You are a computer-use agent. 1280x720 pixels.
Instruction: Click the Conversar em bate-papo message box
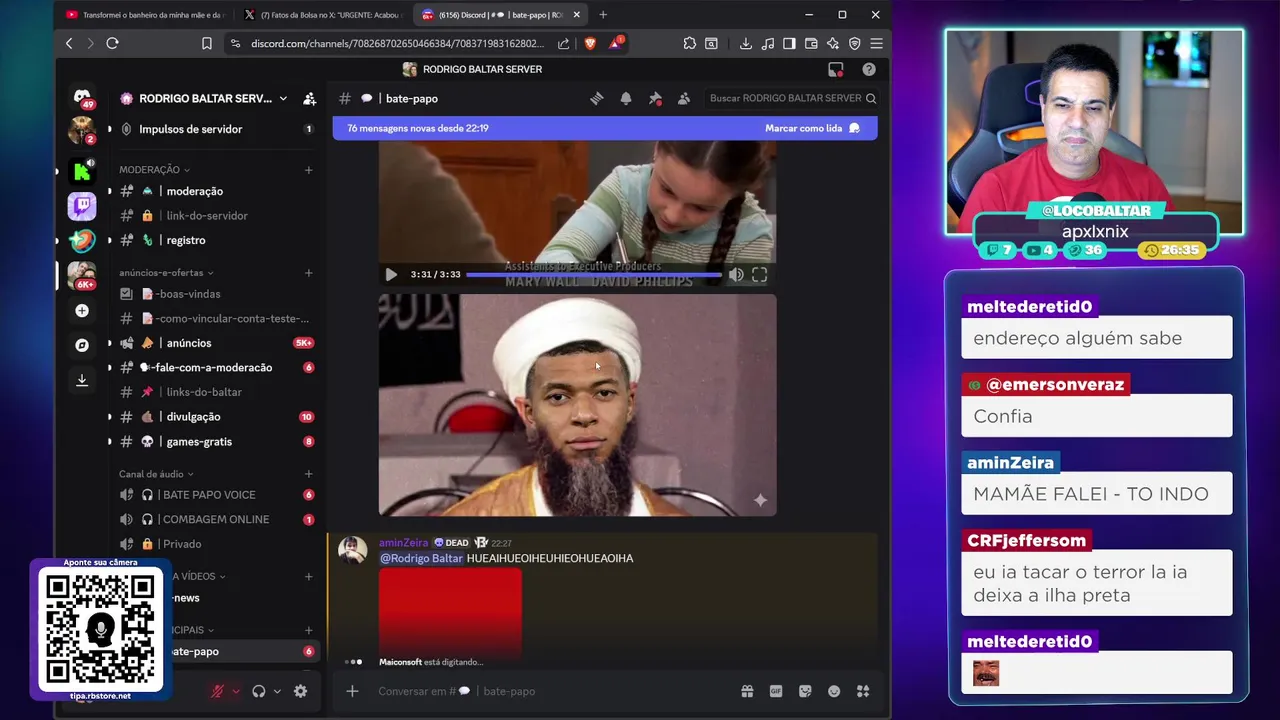tap(554, 691)
